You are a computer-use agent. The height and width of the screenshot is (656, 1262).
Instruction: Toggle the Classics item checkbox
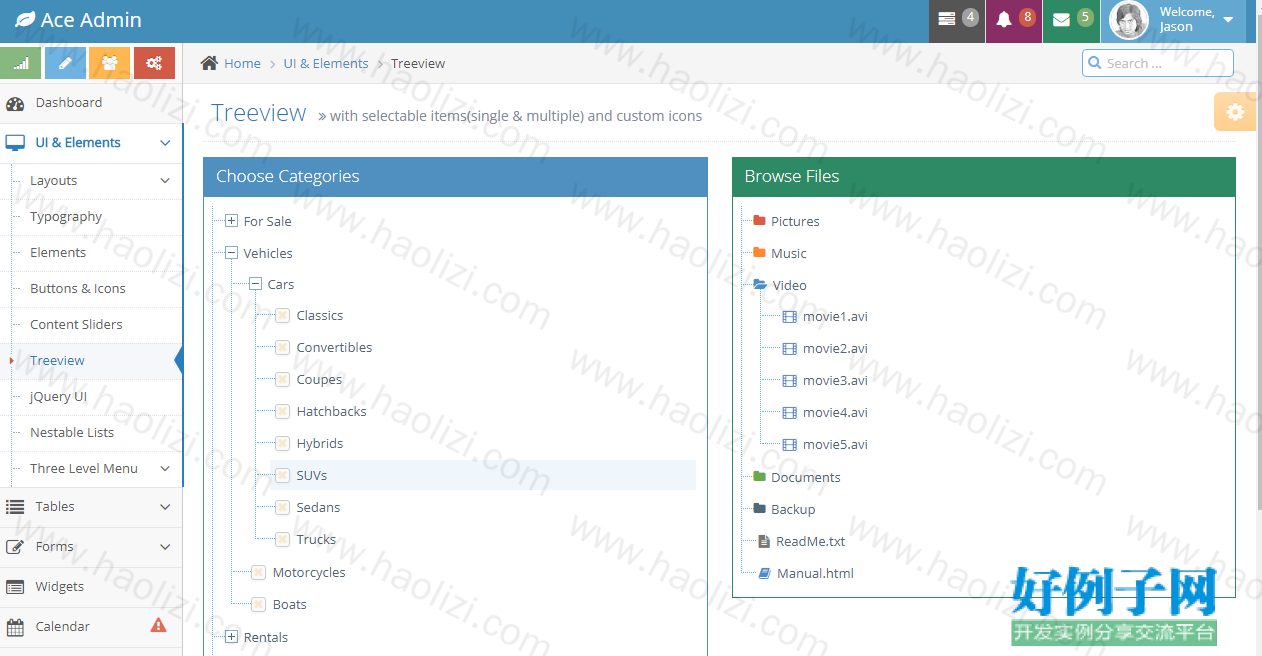[x=282, y=316]
